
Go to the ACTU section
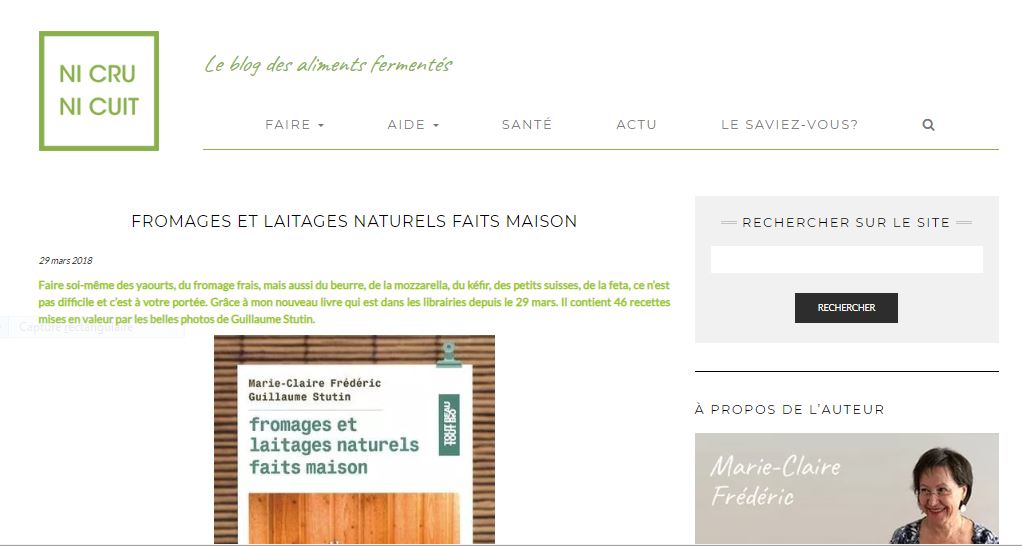pos(637,124)
